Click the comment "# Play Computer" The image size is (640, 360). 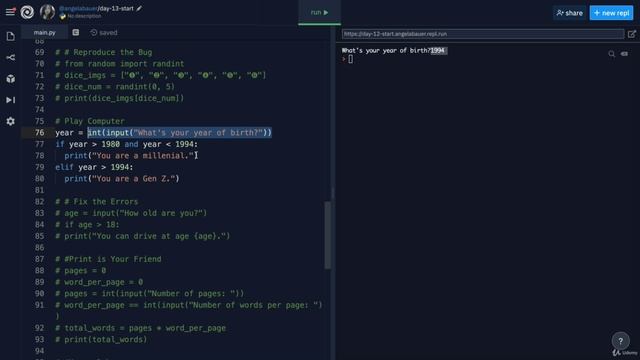point(90,121)
